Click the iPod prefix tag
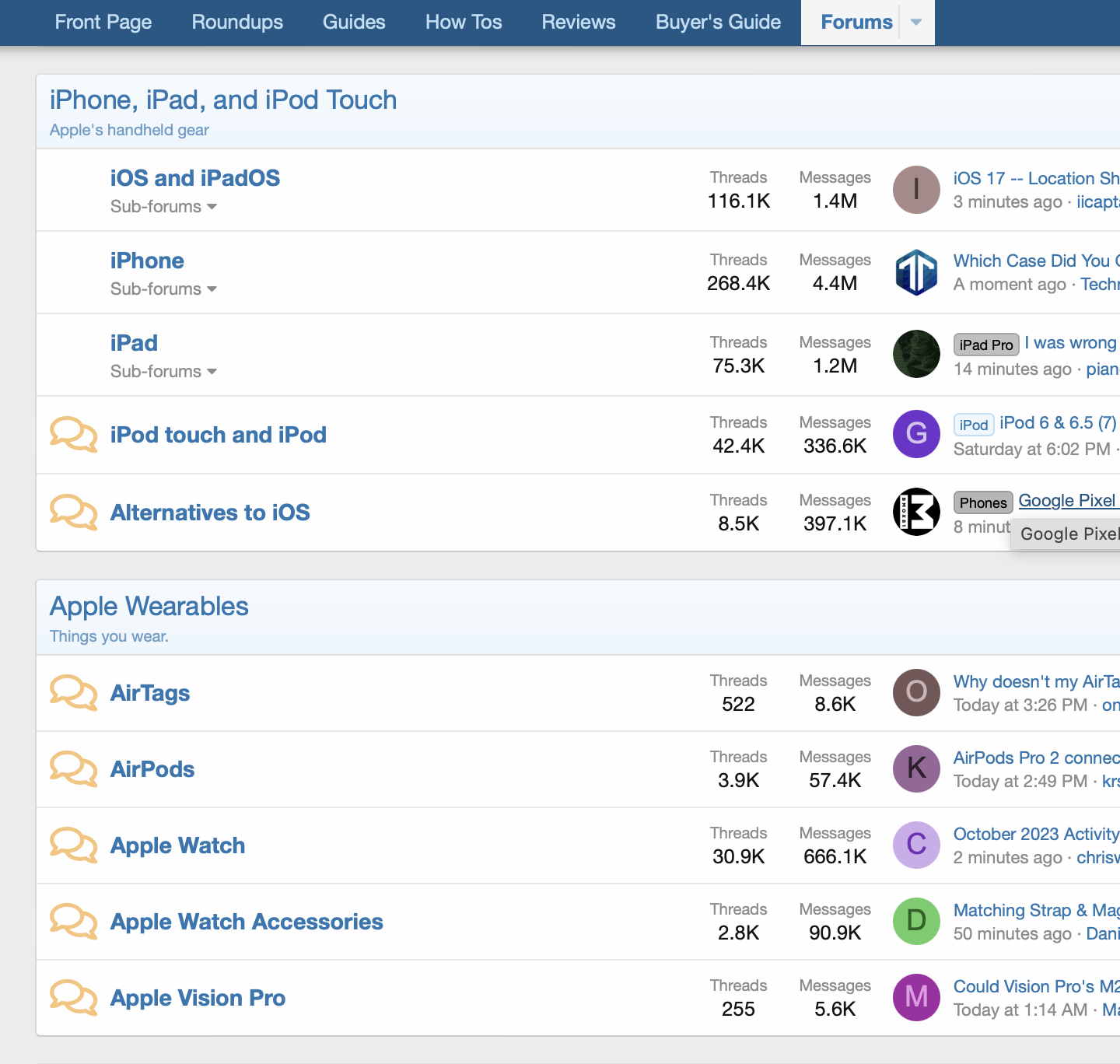This screenshot has height=1064, width=1120. 974,425
